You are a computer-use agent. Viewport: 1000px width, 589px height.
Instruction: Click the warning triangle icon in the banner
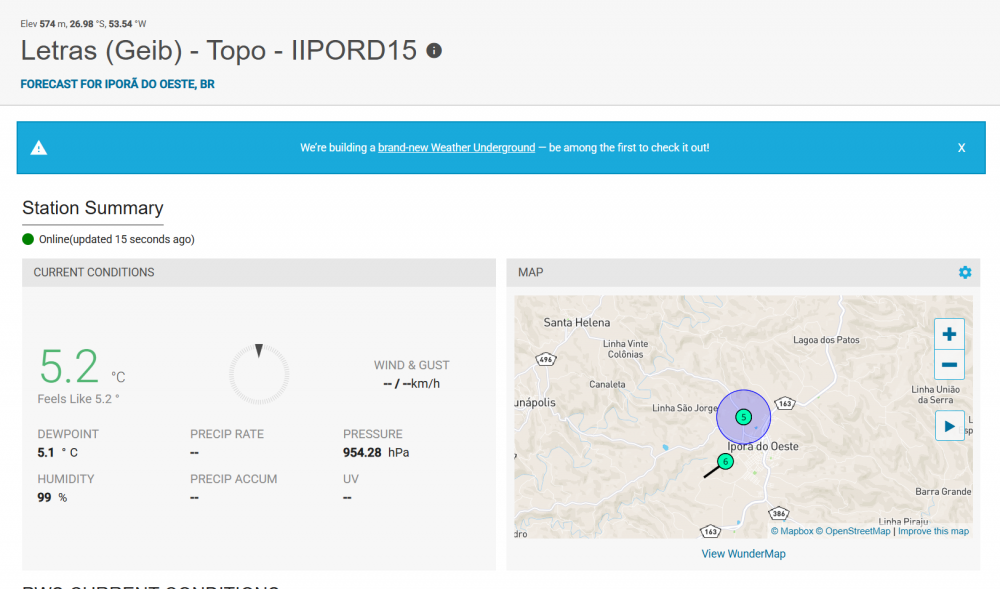(x=39, y=148)
